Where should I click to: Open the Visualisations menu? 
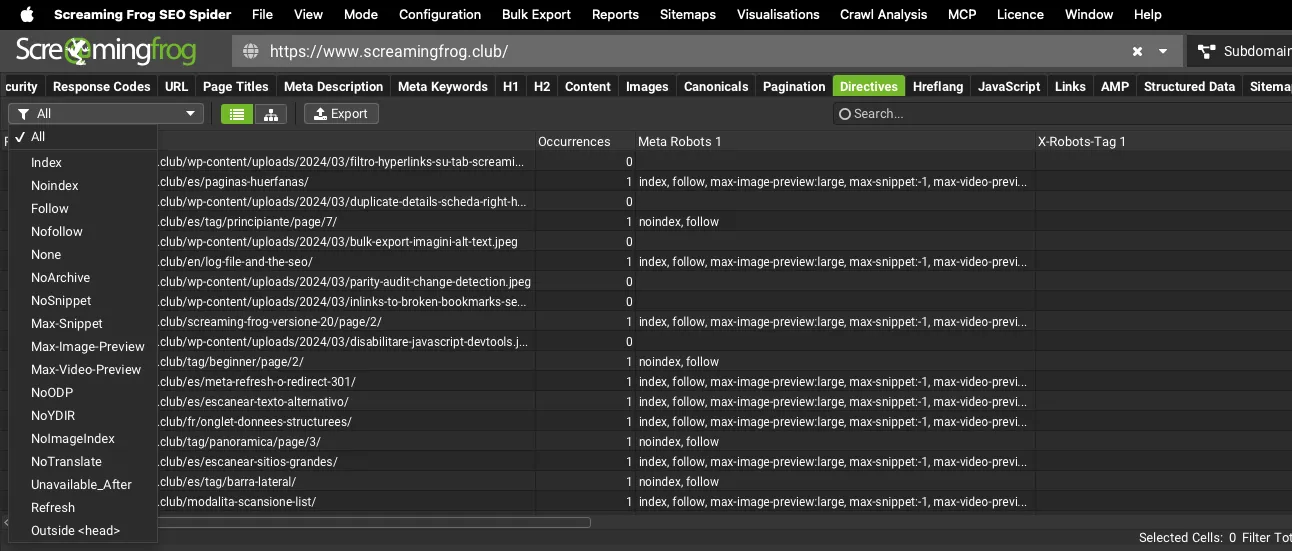[778, 14]
